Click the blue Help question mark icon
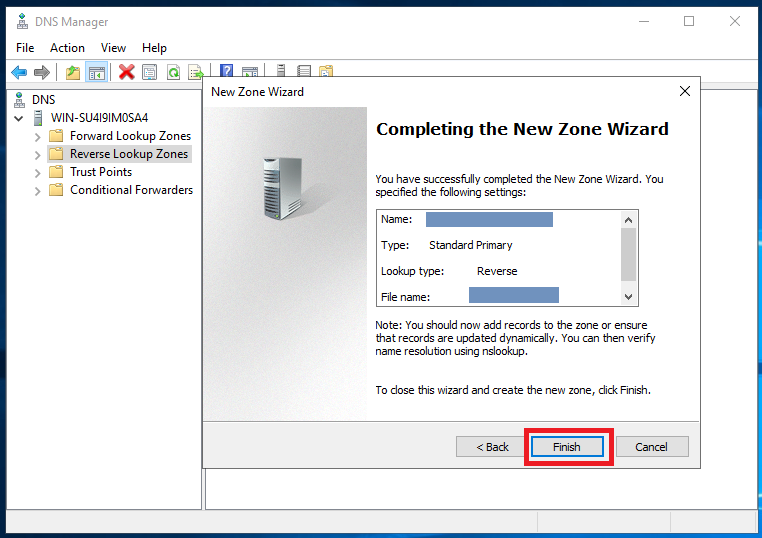The height and width of the screenshot is (538, 762). [x=226, y=71]
